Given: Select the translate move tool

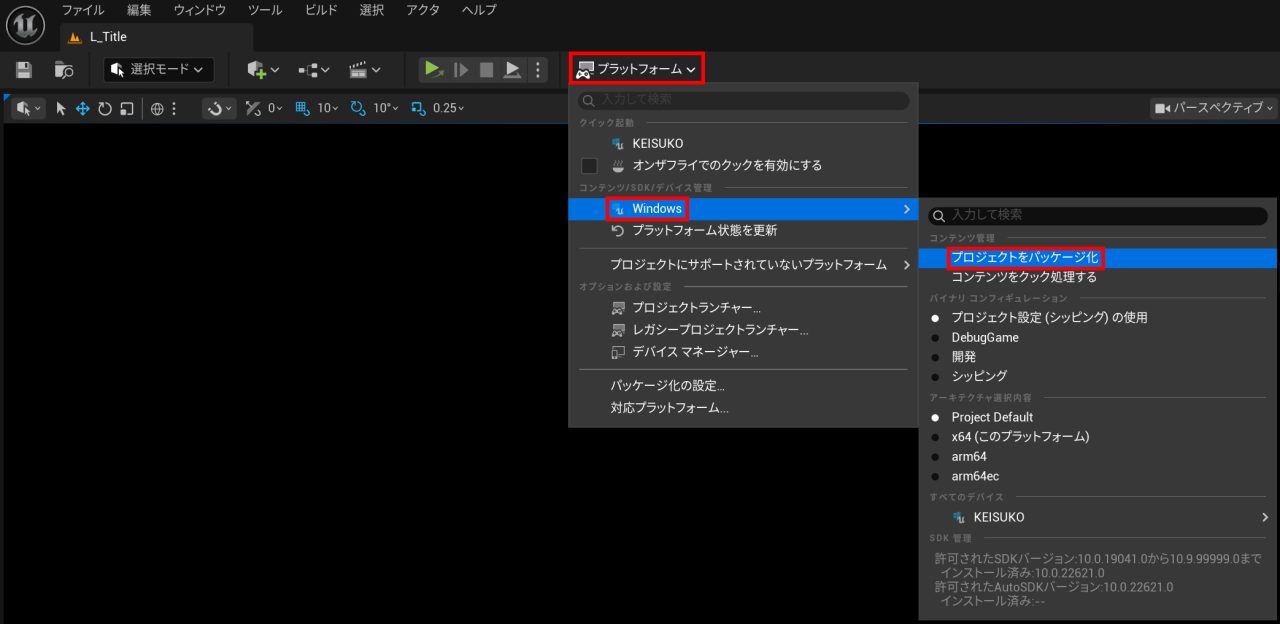Looking at the screenshot, I should point(83,108).
